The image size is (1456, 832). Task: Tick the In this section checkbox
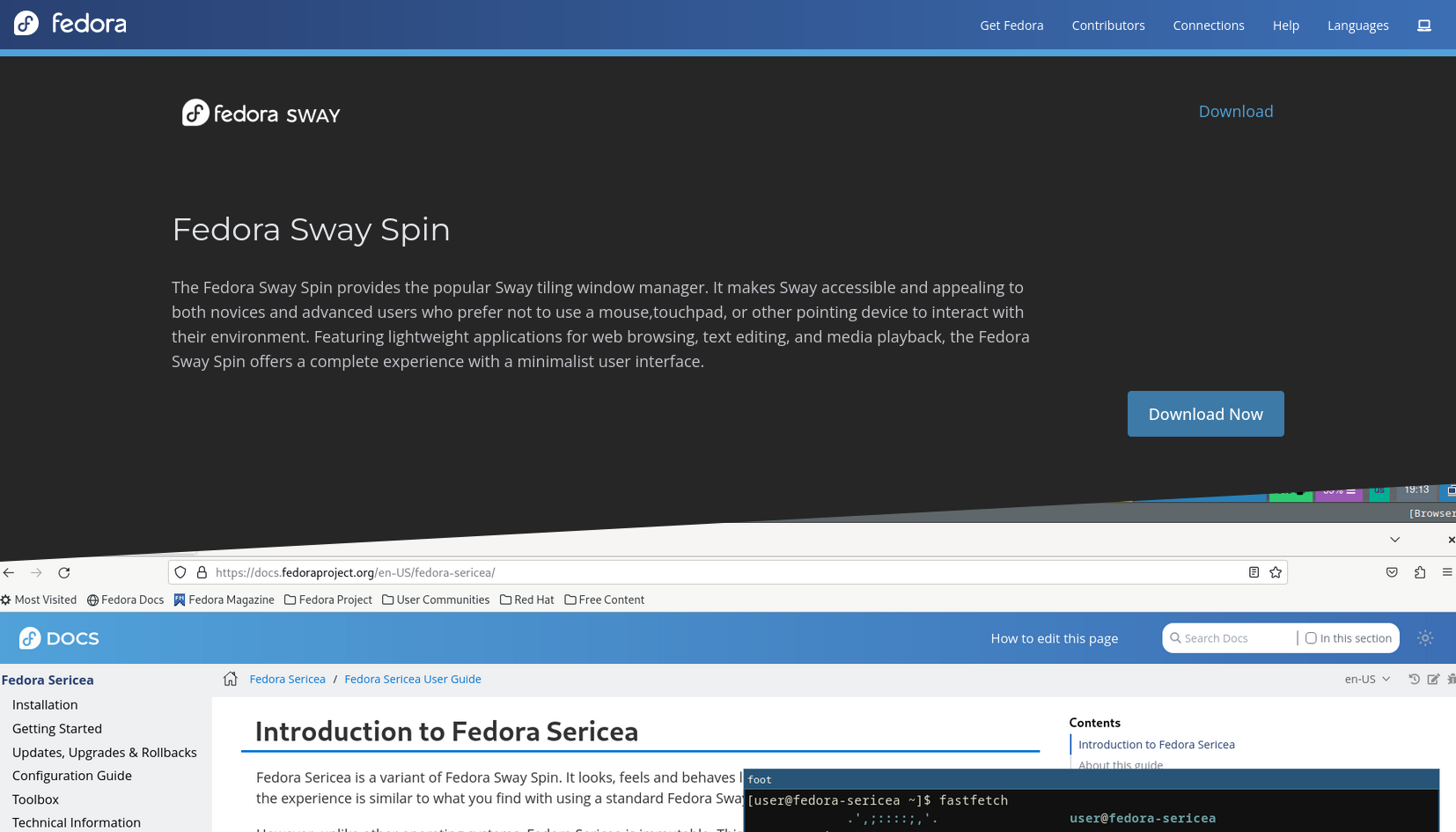pyautogui.click(x=1311, y=638)
